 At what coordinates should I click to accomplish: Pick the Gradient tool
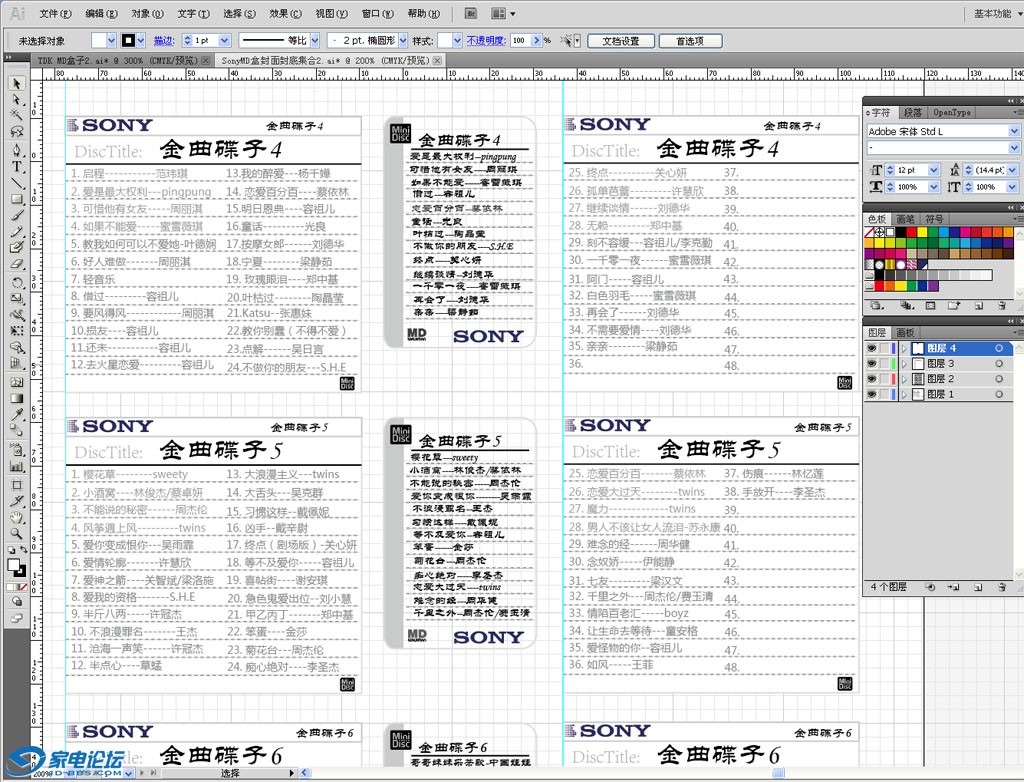click(x=17, y=399)
